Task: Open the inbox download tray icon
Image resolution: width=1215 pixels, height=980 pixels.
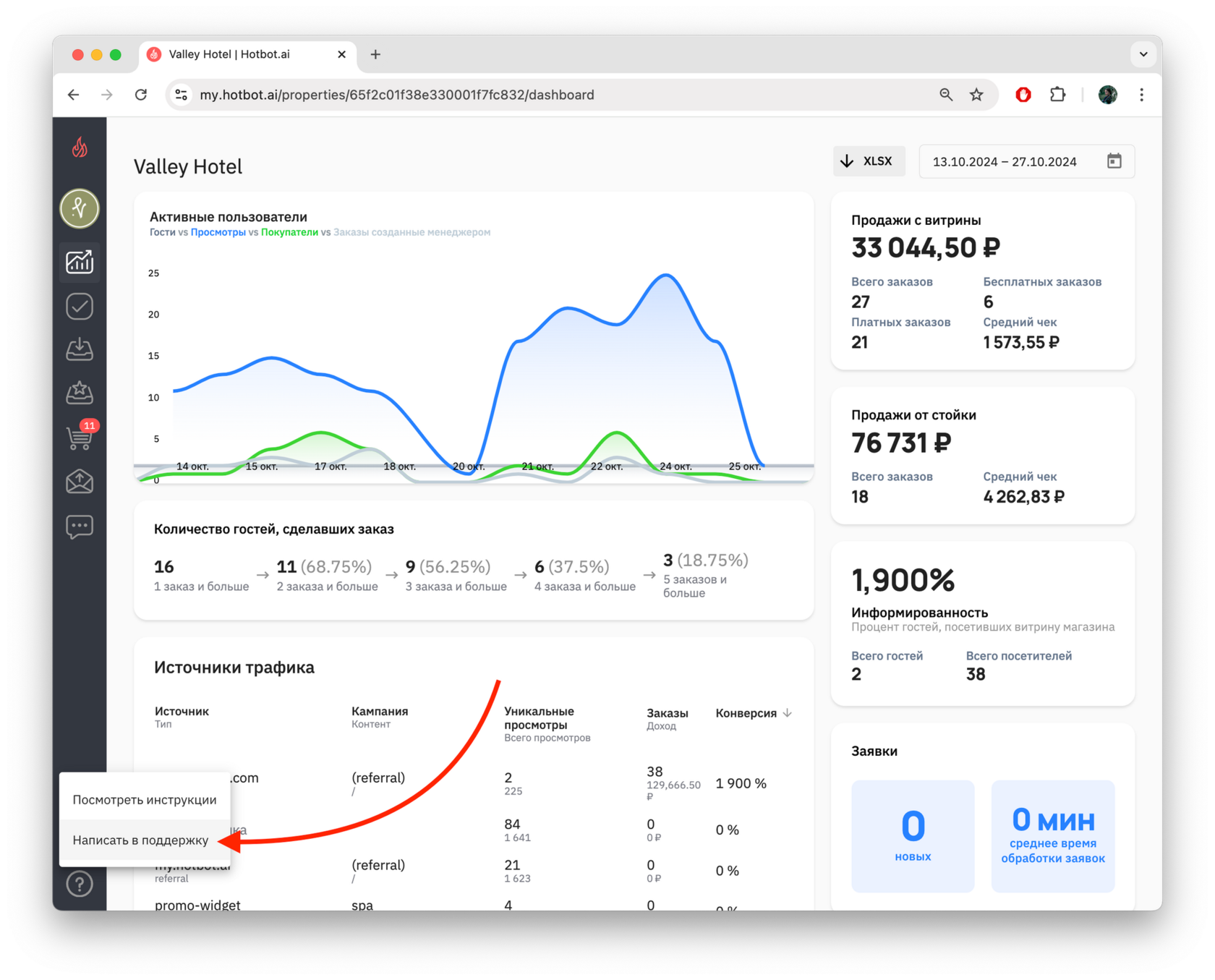Action: pyautogui.click(x=80, y=350)
